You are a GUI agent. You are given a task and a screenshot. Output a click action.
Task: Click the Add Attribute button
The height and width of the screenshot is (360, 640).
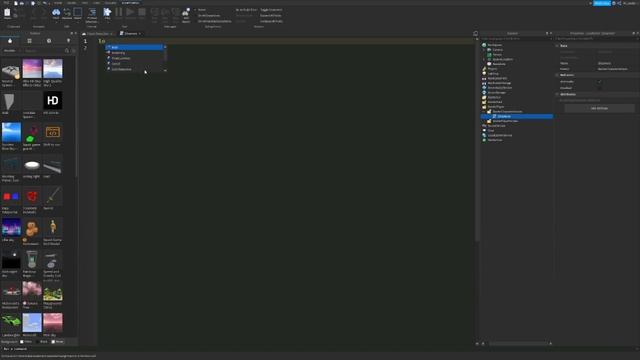(599, 108)
